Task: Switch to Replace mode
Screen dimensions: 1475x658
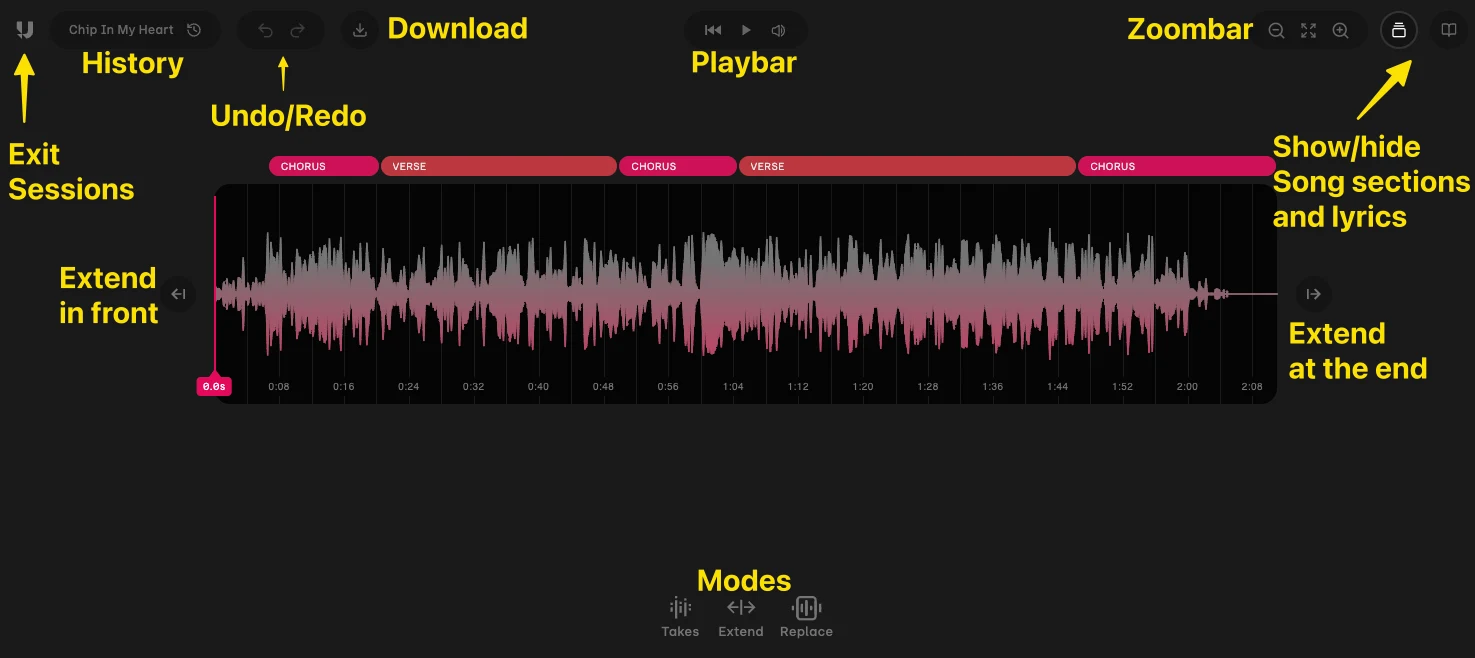Action: coord(806,617)
